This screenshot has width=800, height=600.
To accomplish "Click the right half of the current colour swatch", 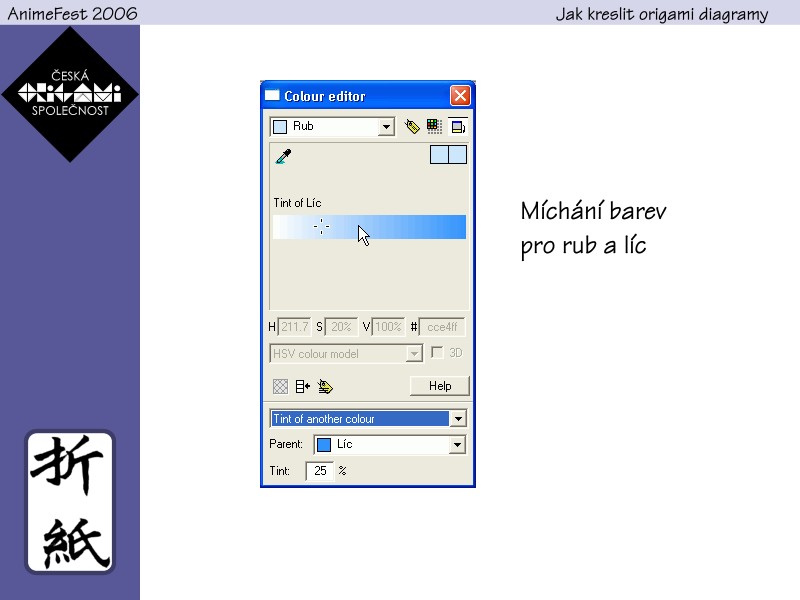I will [x=458, y=155].
